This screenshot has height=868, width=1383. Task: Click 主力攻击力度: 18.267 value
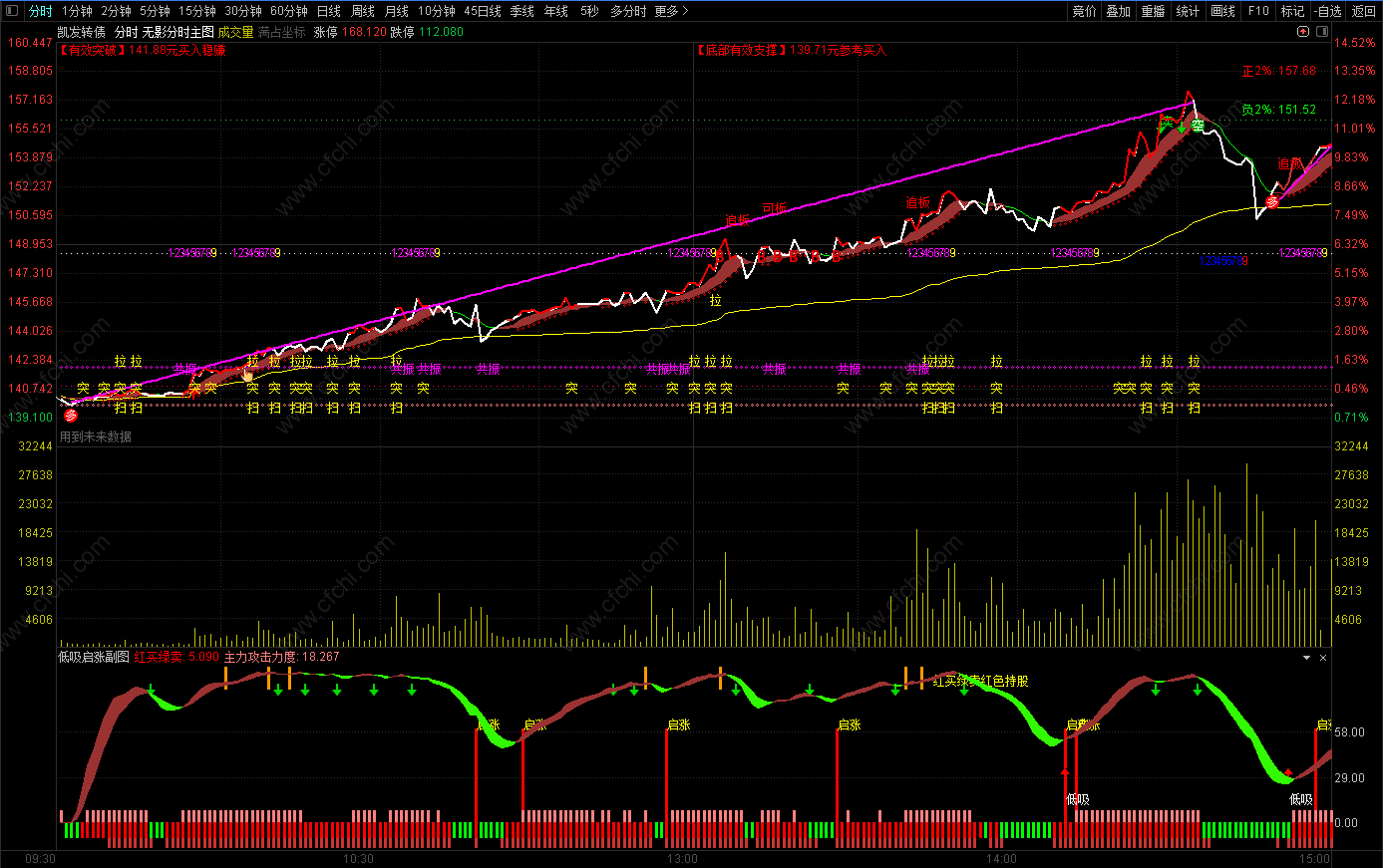coord(281,657)
